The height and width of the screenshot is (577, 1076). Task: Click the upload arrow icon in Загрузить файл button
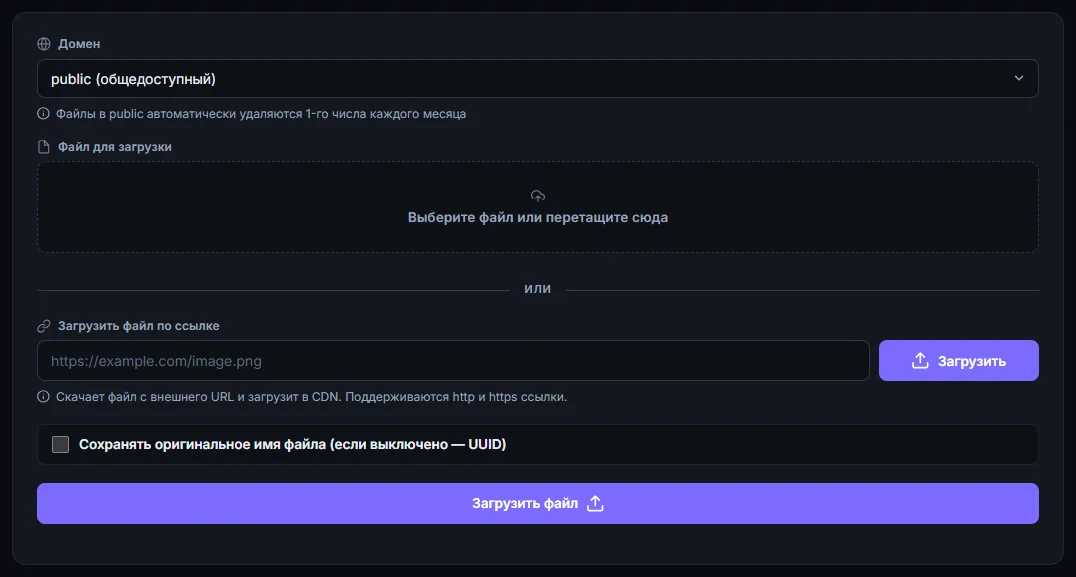(x=596, y=504)
